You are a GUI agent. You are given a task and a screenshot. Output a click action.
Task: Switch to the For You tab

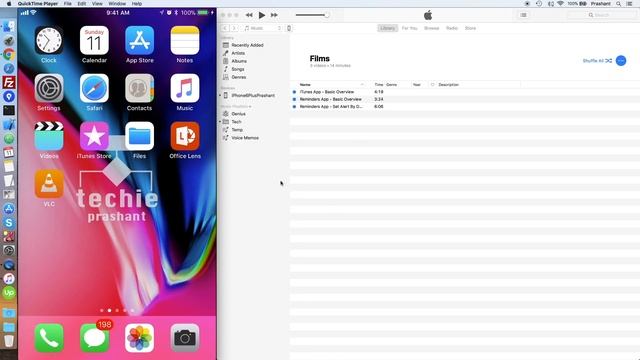pyautogui.click(x=409, y=28)
